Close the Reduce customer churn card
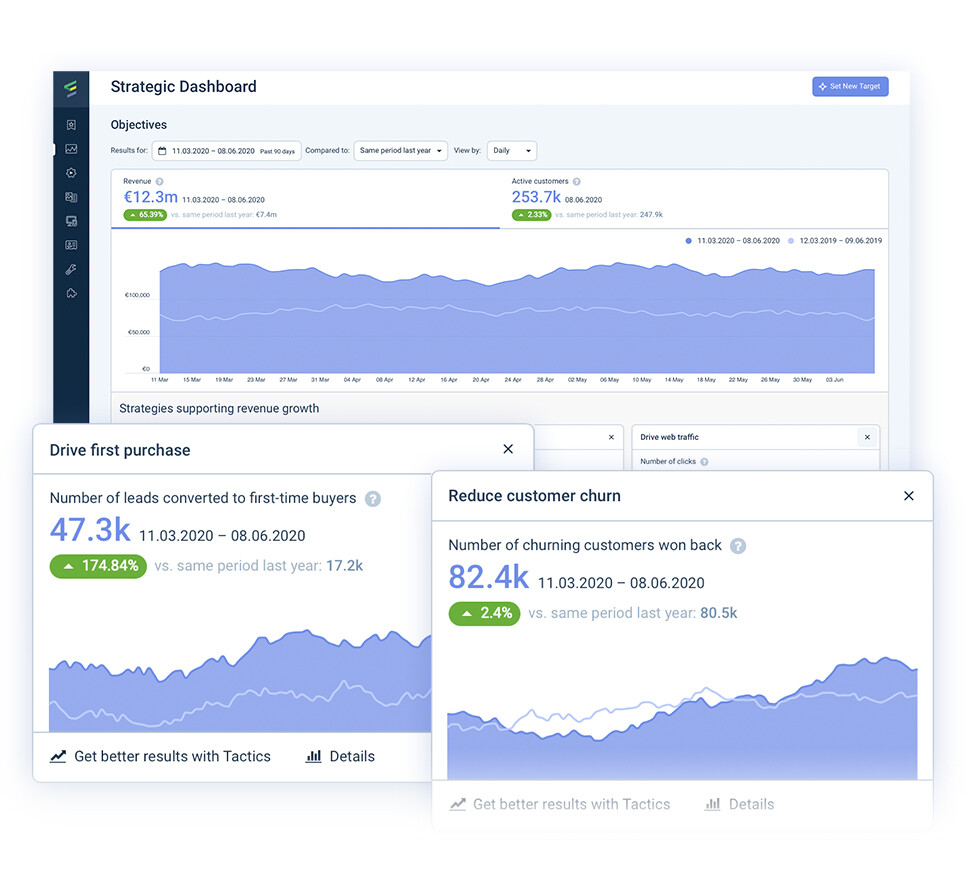This screenshot has width=968, height=880. 909,496
